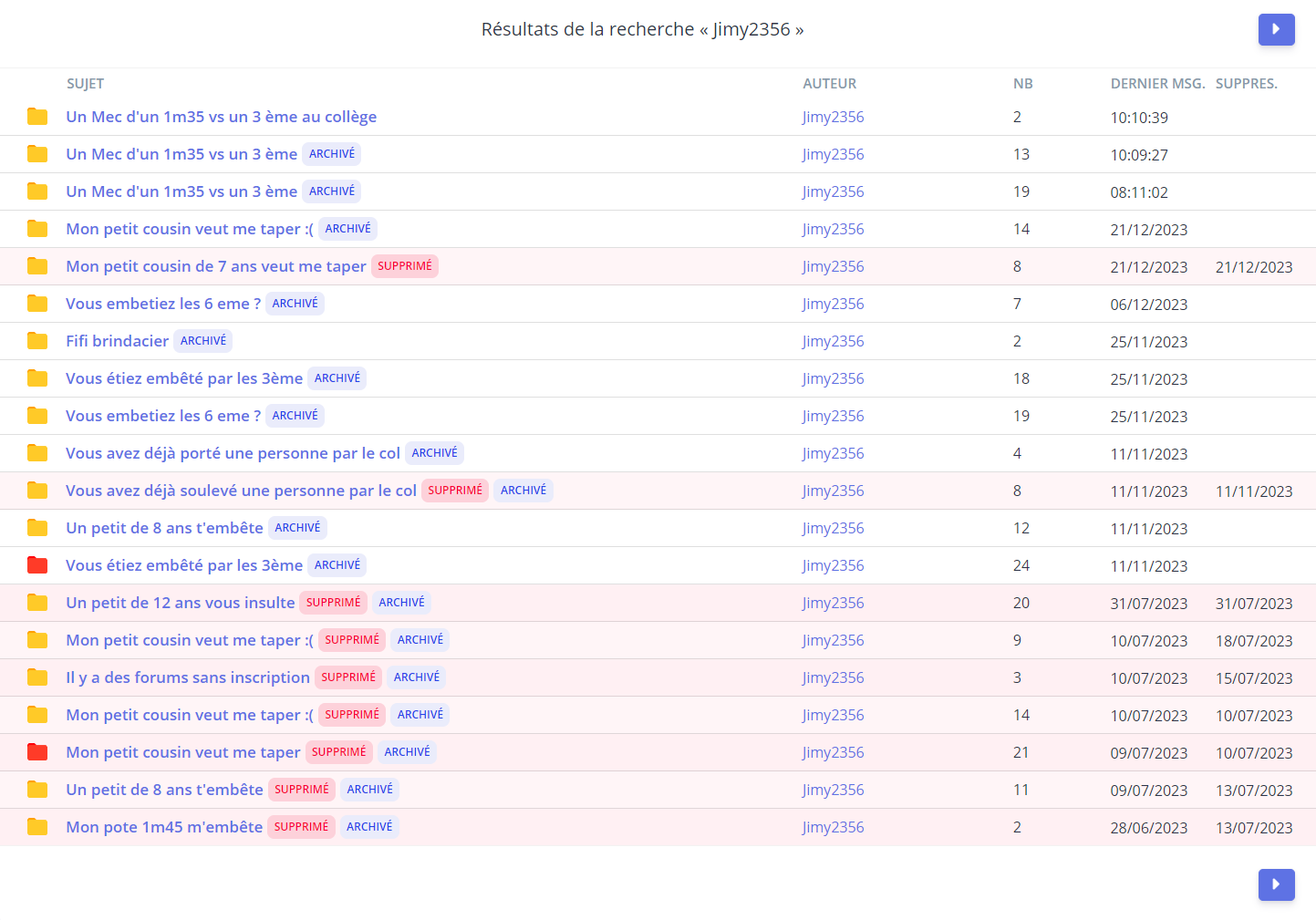Click red folder icon beside 'Mon petit cousin veut me taper'
1316x920 pixels.
pos(37,752)
